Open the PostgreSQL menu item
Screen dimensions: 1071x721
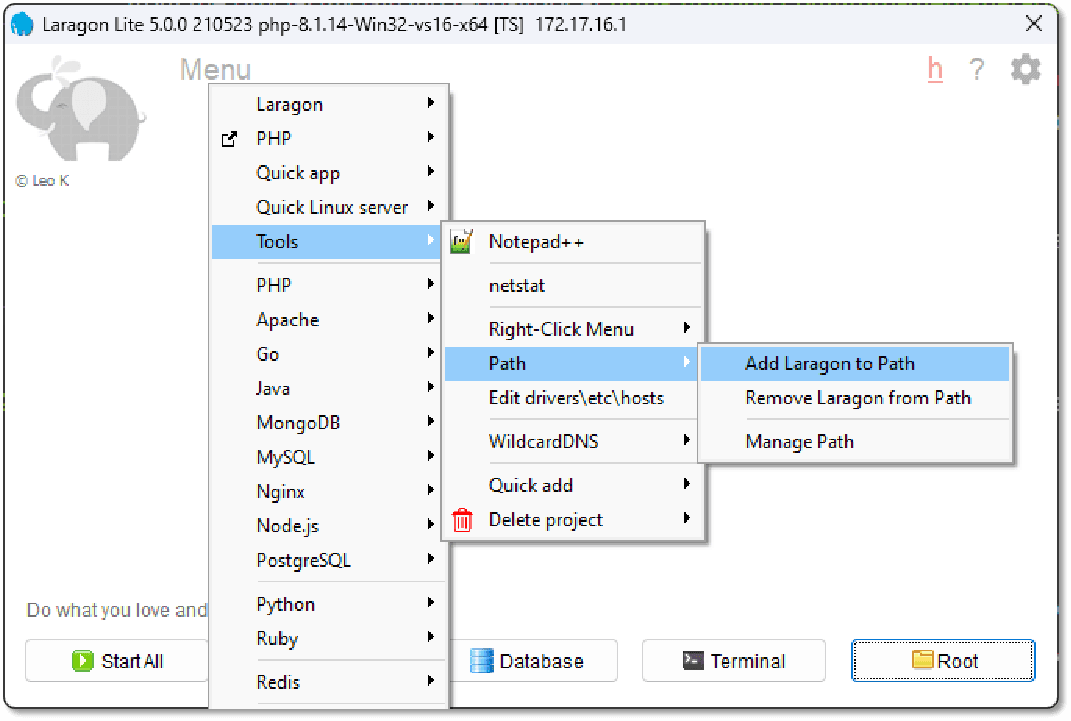(328, 561)
